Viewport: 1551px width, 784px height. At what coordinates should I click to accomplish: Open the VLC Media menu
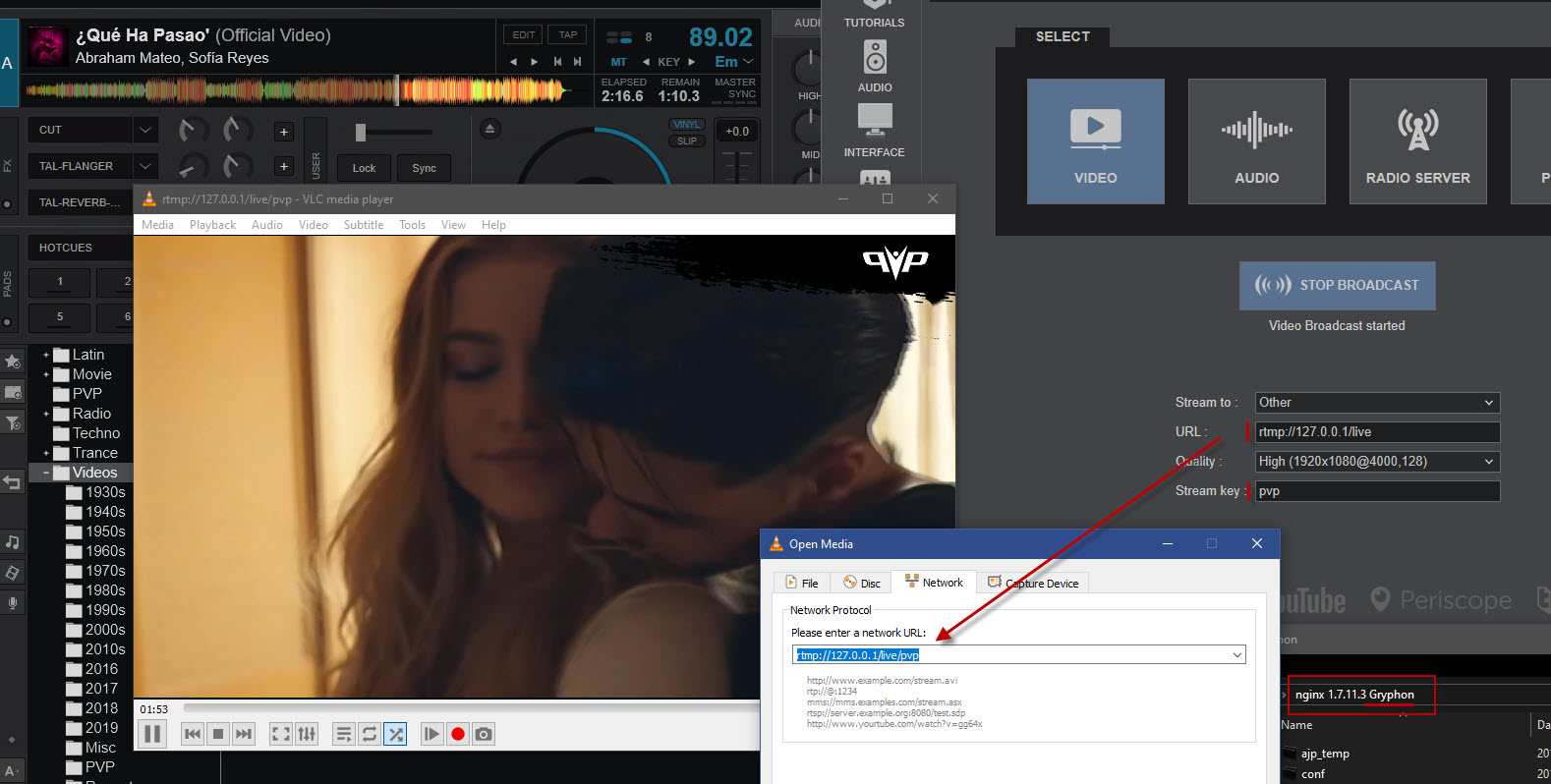point(157,225)
